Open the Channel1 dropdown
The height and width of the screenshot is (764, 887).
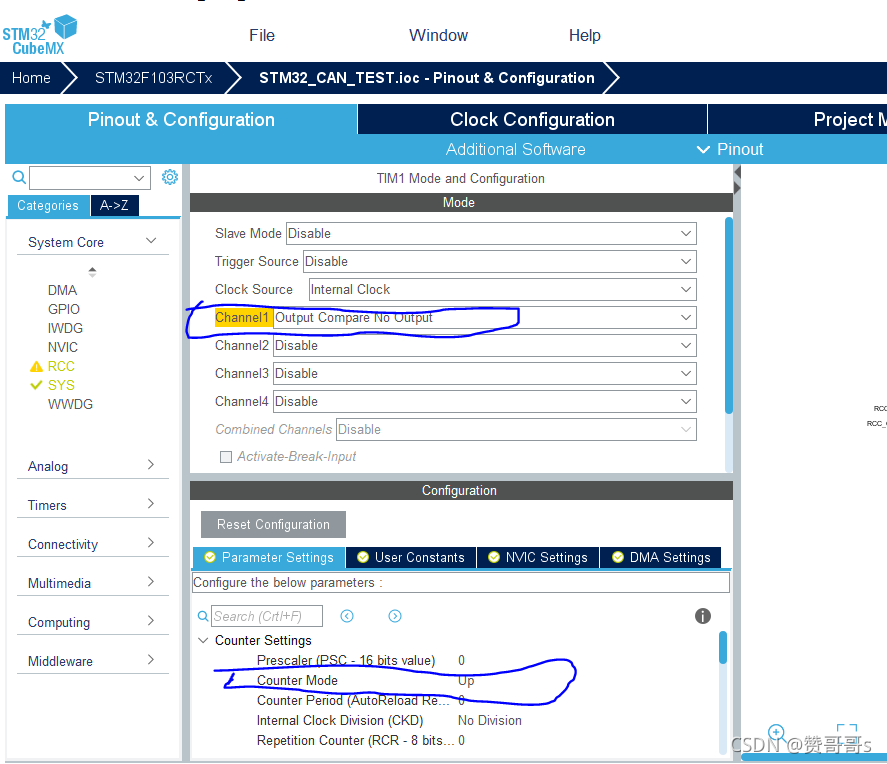coord(484,317)
